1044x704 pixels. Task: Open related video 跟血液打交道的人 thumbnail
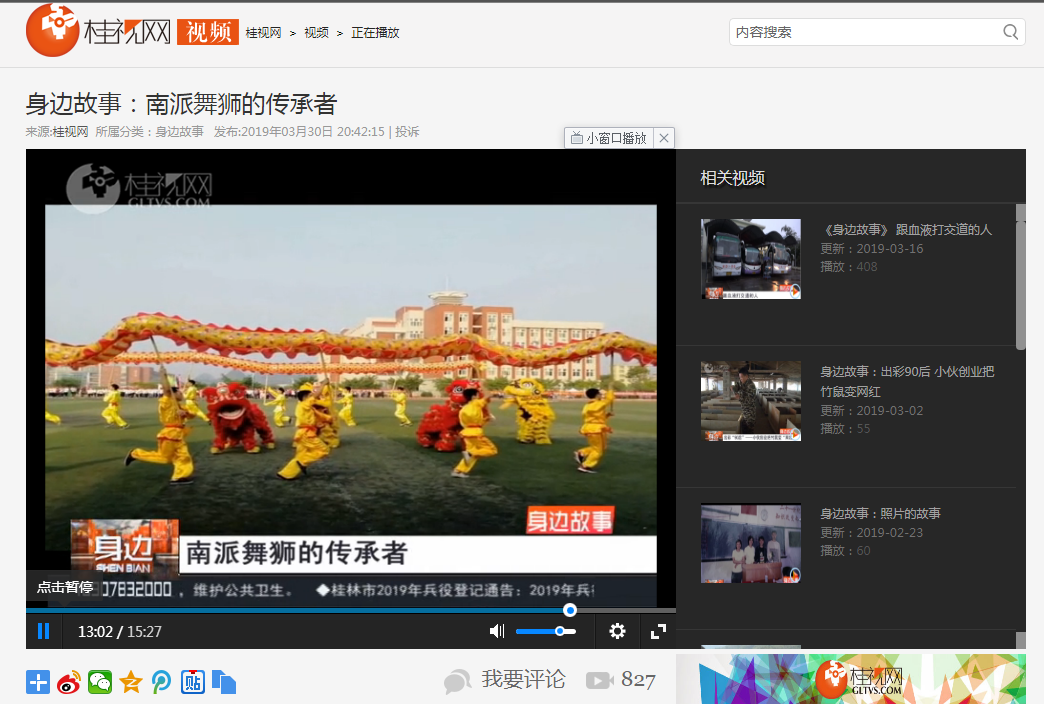tap(750, 259)
